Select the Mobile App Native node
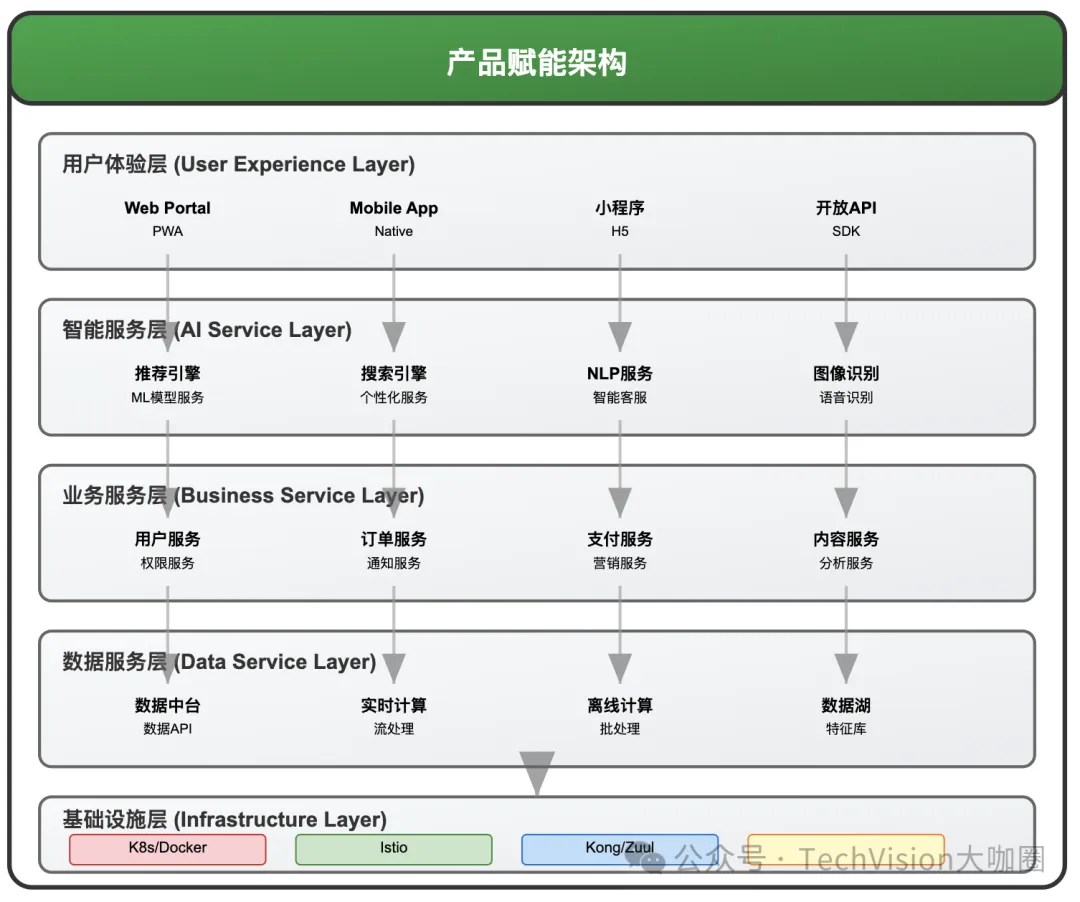The width and height of the screenshot is (1080, 902). click(393, 218)
